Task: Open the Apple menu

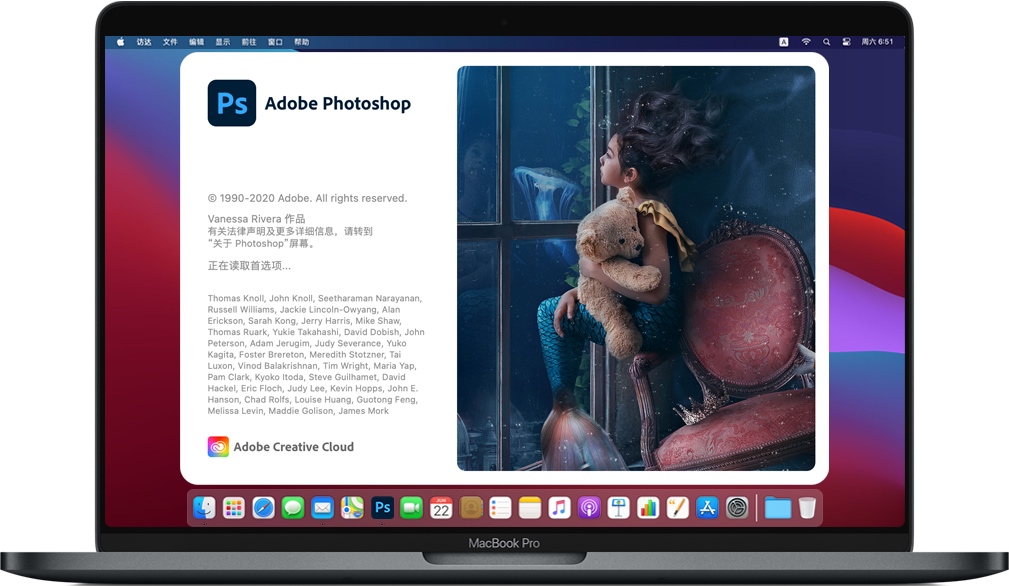Action: (x=119, y=42)
